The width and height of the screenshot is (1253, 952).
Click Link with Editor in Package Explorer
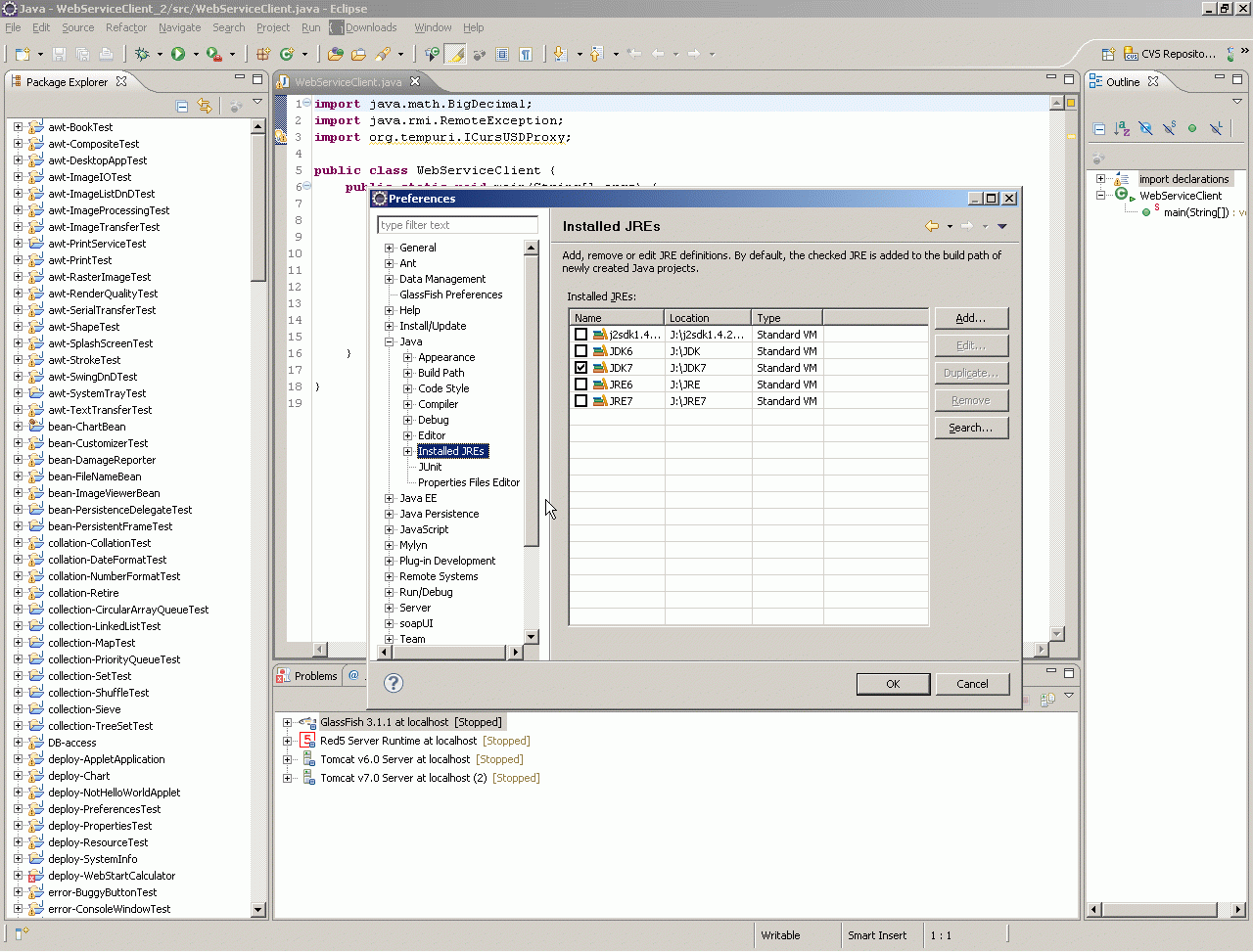(x=205, y=106)
